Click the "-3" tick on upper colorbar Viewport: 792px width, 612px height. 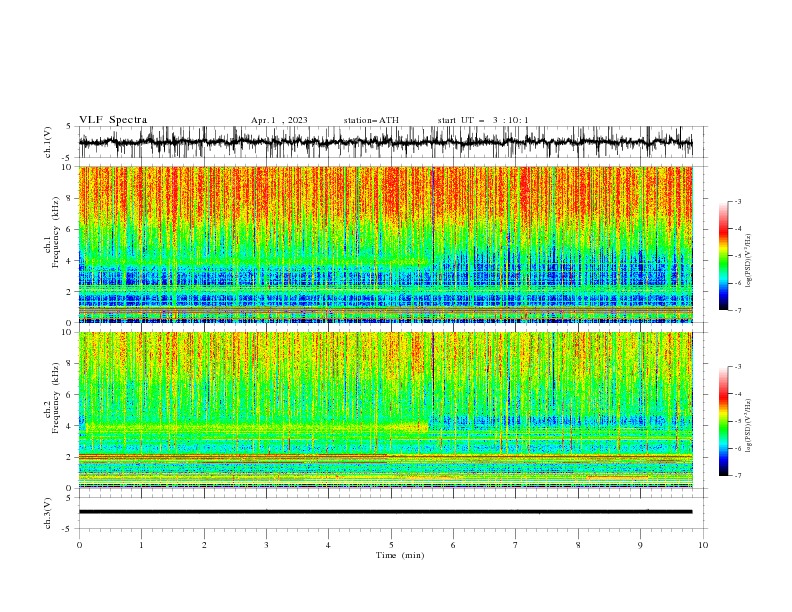pyautogui.click(x=738, y=201)
